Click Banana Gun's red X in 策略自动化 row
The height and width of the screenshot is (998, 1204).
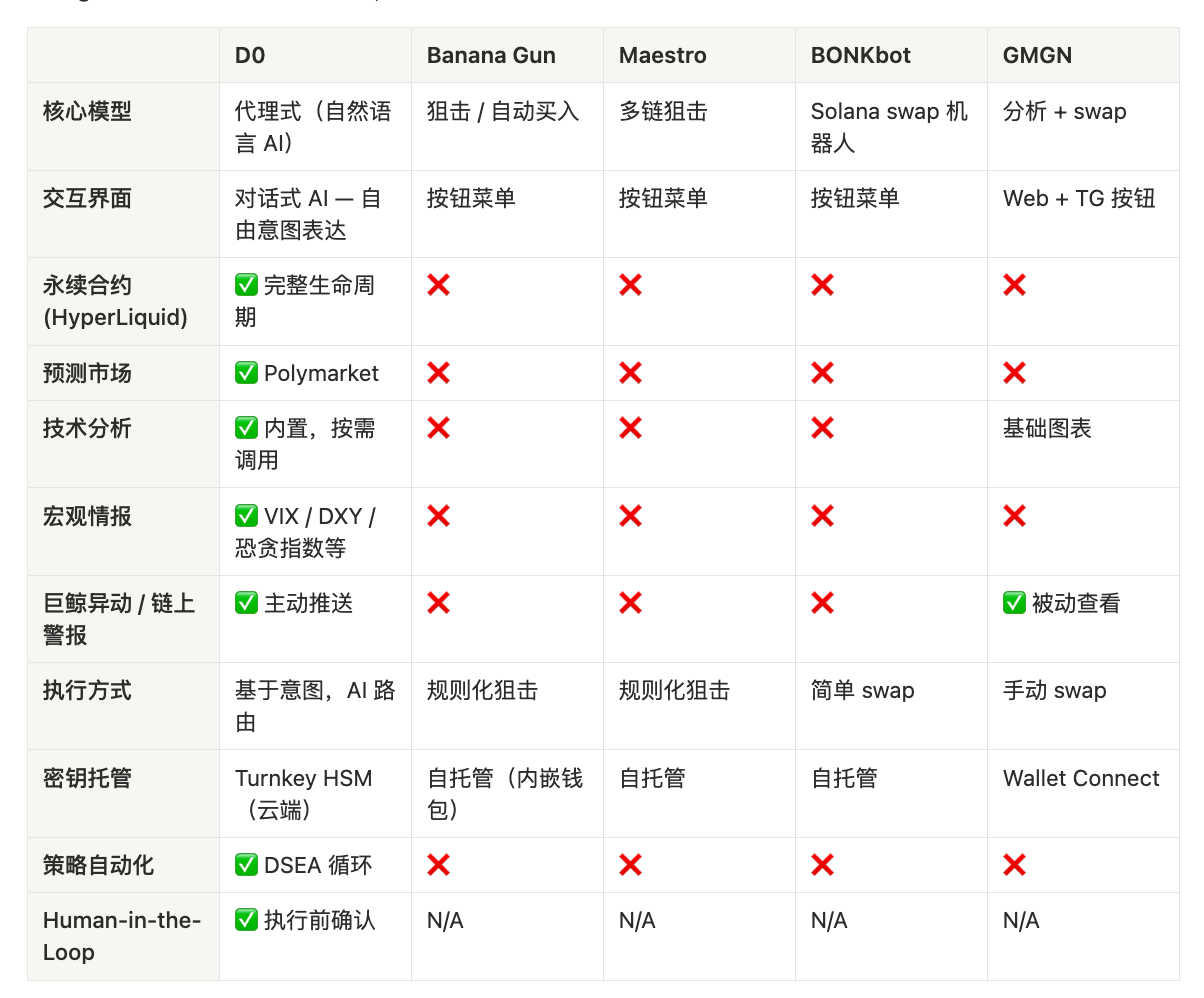point(438,865)
